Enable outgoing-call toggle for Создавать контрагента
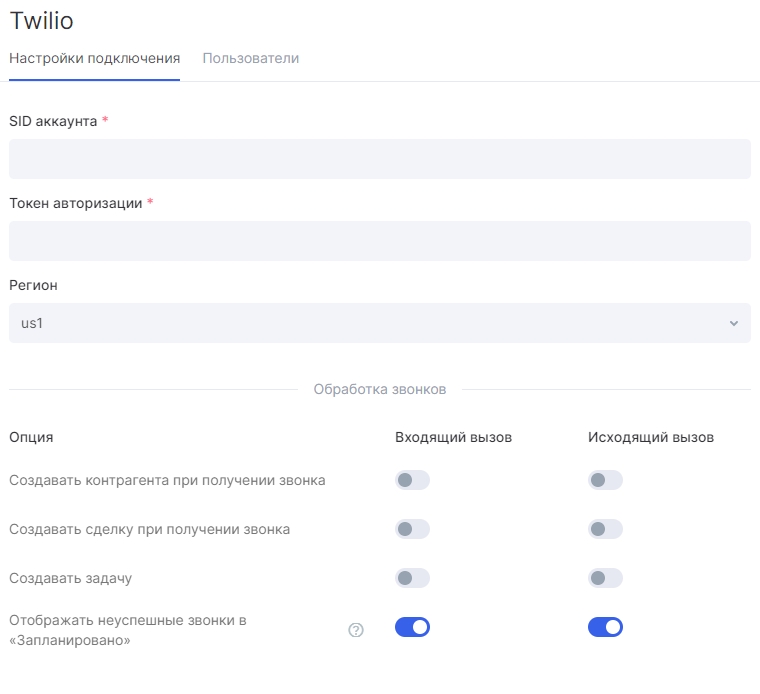This screenshot has height=694, width=760. click(x=605, y=480)
